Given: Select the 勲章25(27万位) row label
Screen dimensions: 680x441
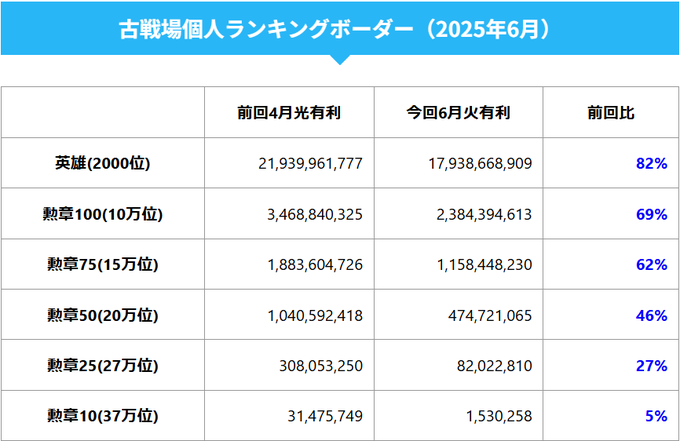Looking at the screenshot, I should 103,366.
